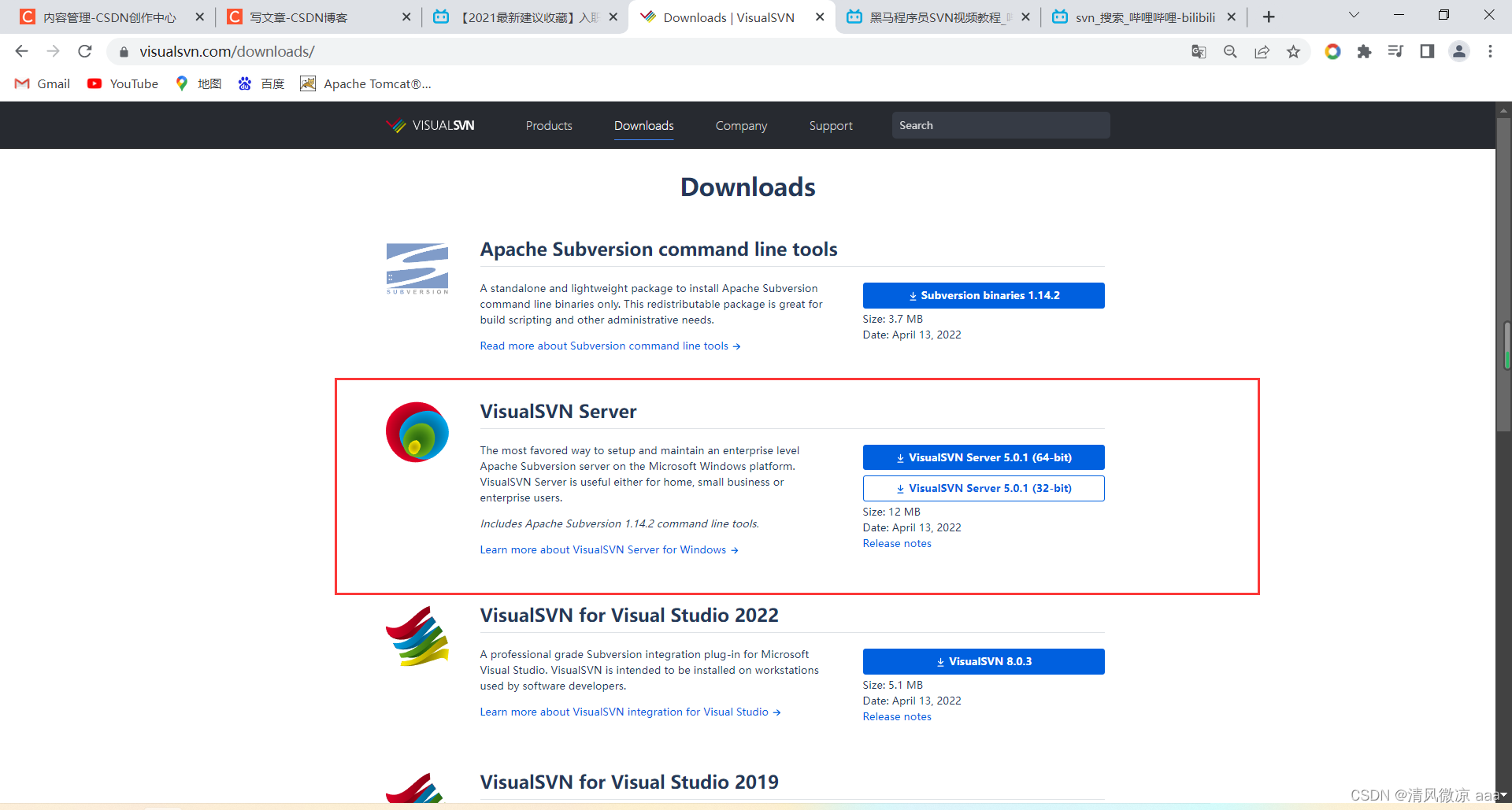The height and width of the screenshot is (810, 1512).
Task: Click the address bar URL
Action: 227,51
